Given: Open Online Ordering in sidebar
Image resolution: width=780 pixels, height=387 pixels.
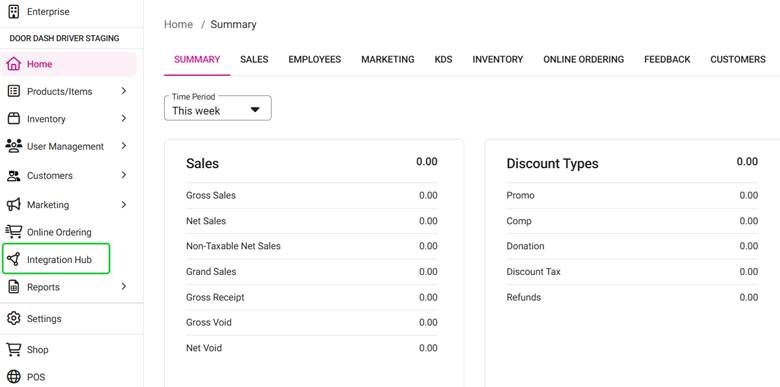Looking at the screenshot, I should (x=59, y=232).
